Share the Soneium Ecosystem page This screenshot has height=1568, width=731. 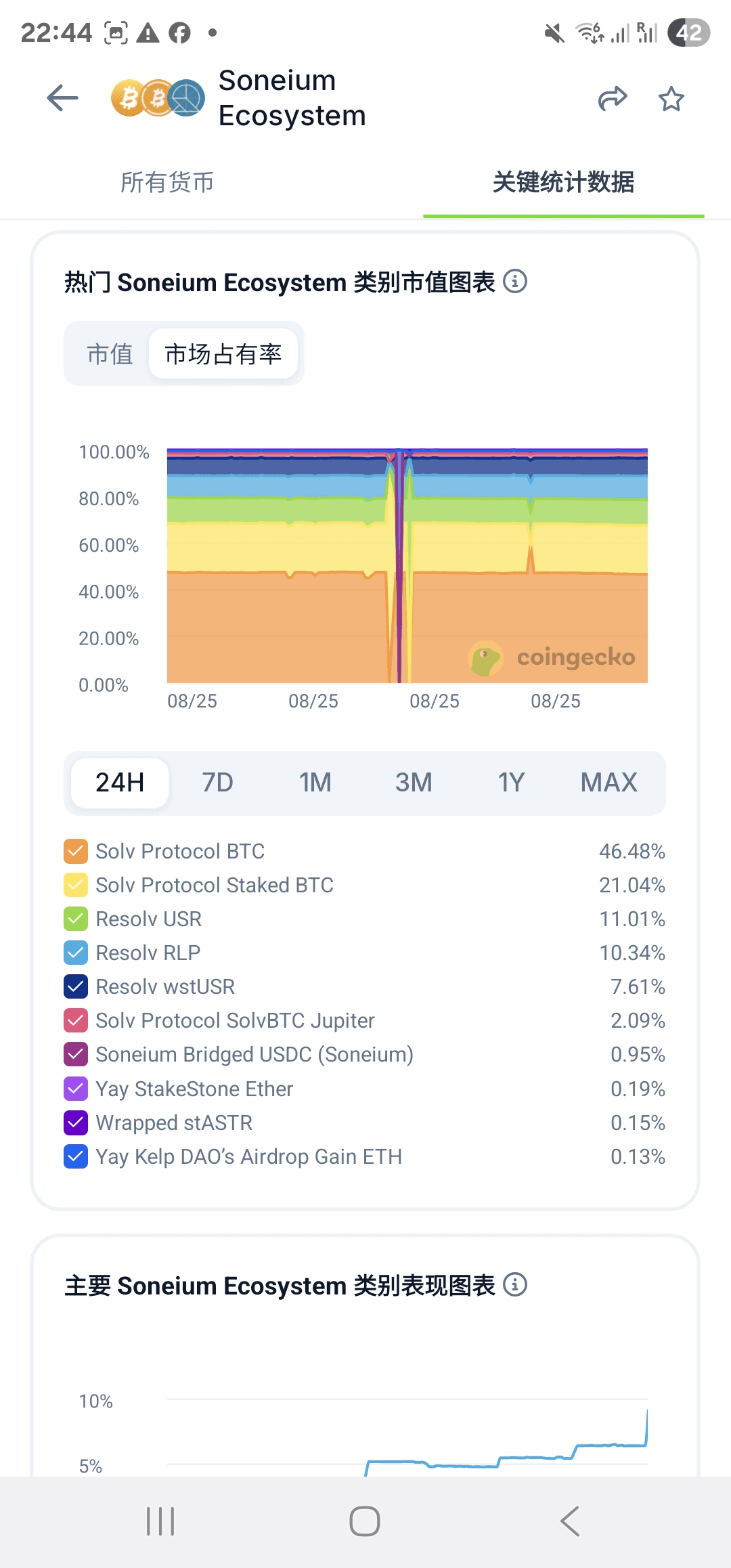pyautogui.click(x=613, y=99)
